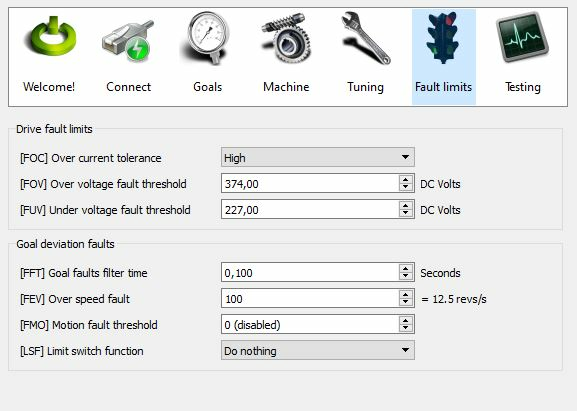577x411 pixels.
Task: Increase Under voltage fault threshold value
Action: click(406, 205)
